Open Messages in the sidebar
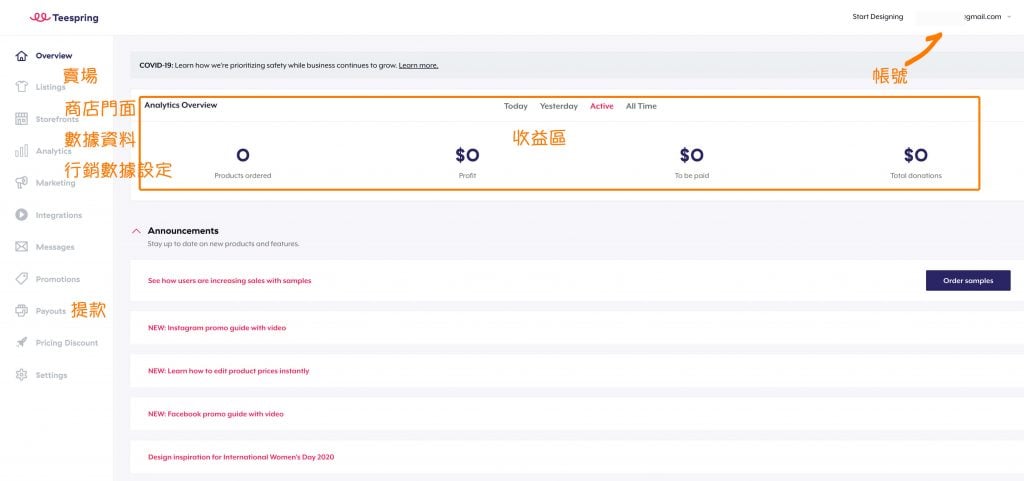 point(55,247)
